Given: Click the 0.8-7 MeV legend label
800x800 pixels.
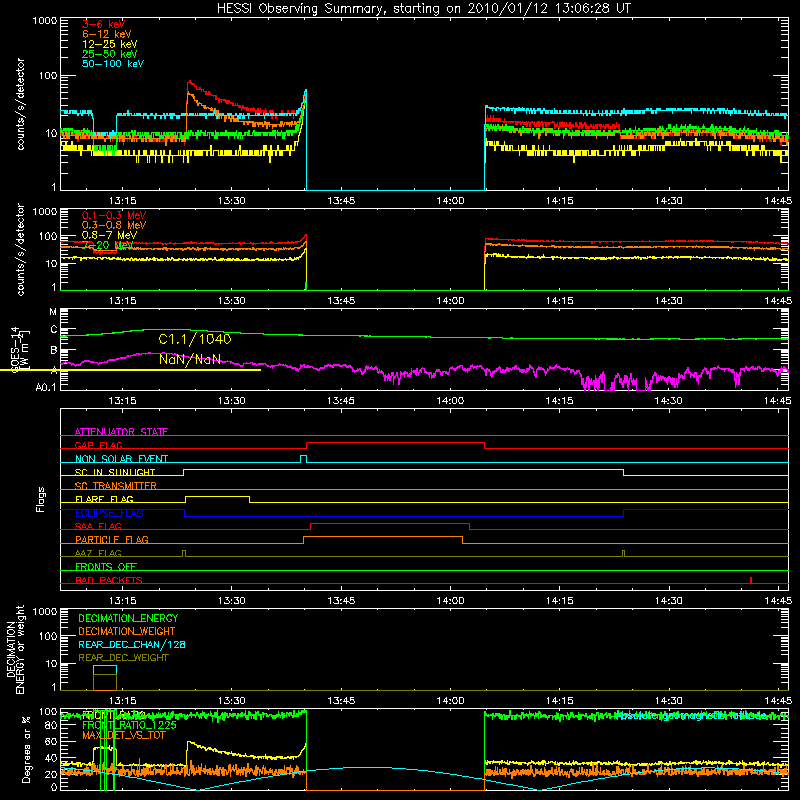Looking at the screenshot, I should coord(109,235).
